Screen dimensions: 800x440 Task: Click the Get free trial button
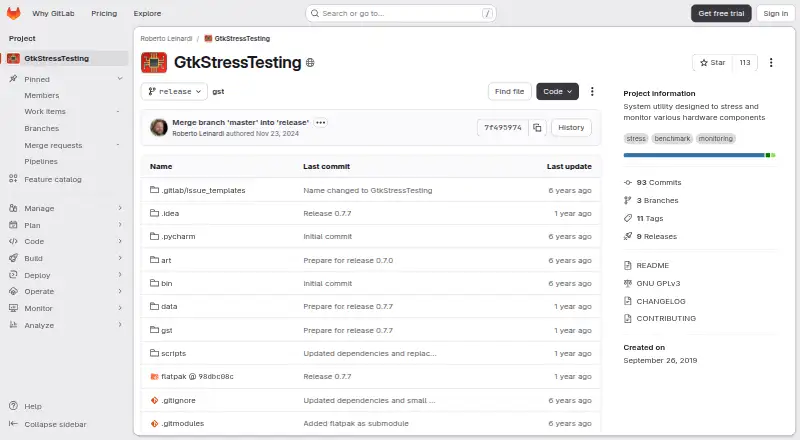(x=721, y=13)
